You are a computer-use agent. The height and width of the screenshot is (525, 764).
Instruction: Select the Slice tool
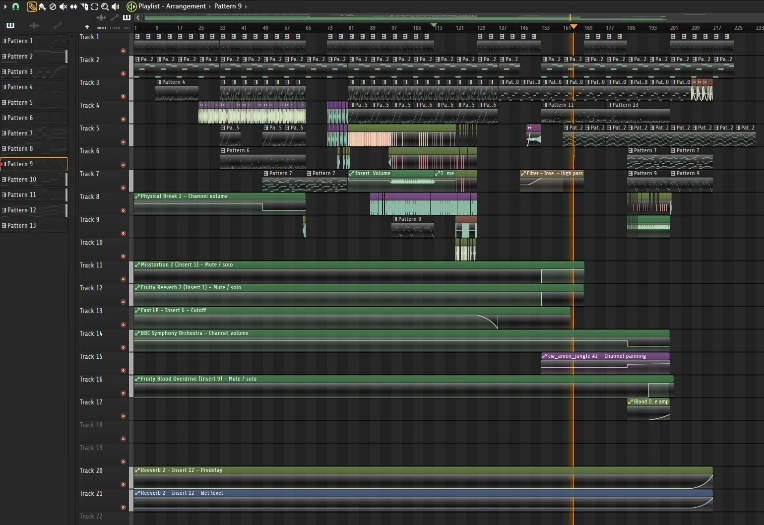click(84, 6)
